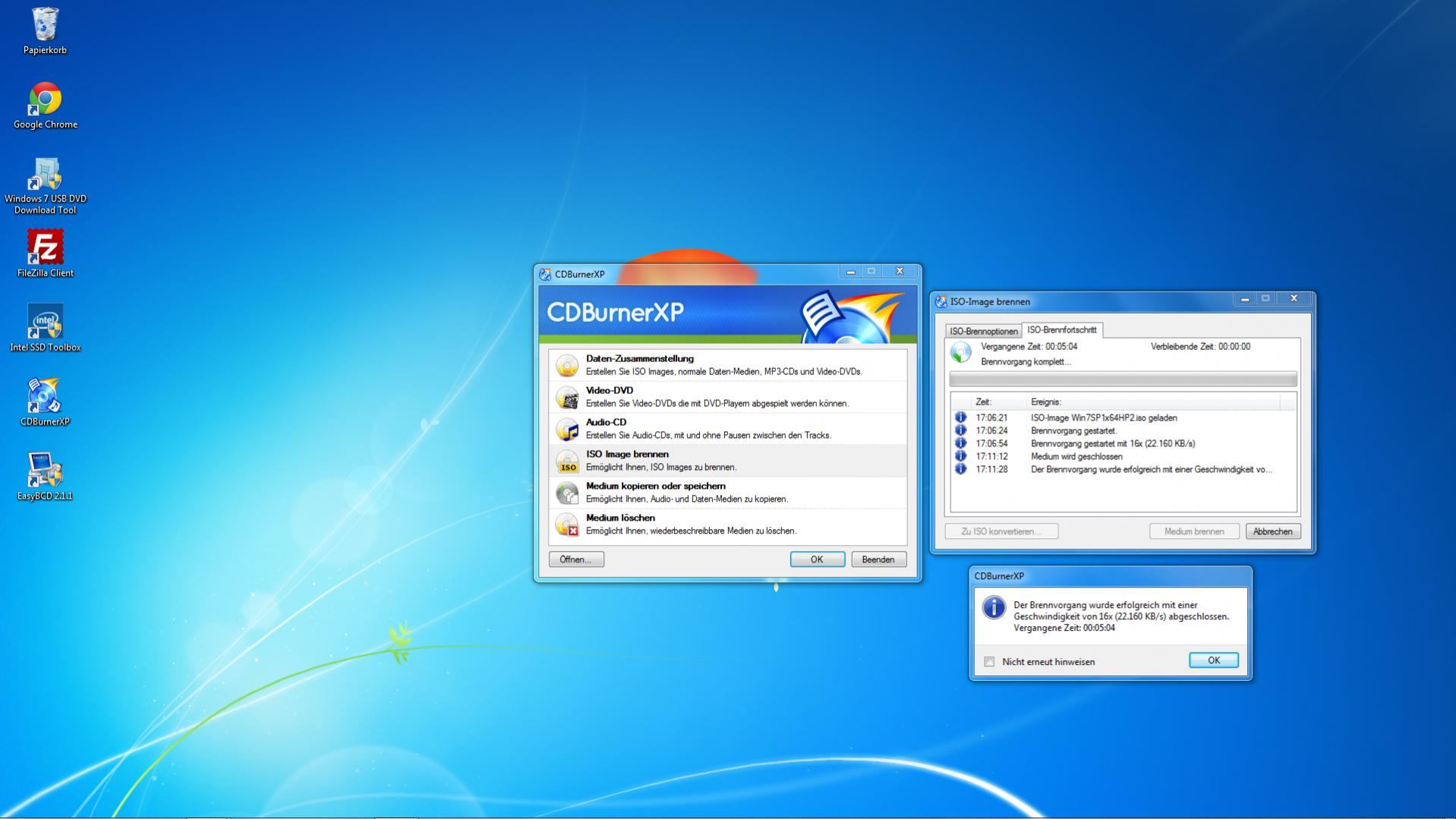Click the Abbrechen button
Viewport: 1456px width, 819px height.
(1272, 531)
